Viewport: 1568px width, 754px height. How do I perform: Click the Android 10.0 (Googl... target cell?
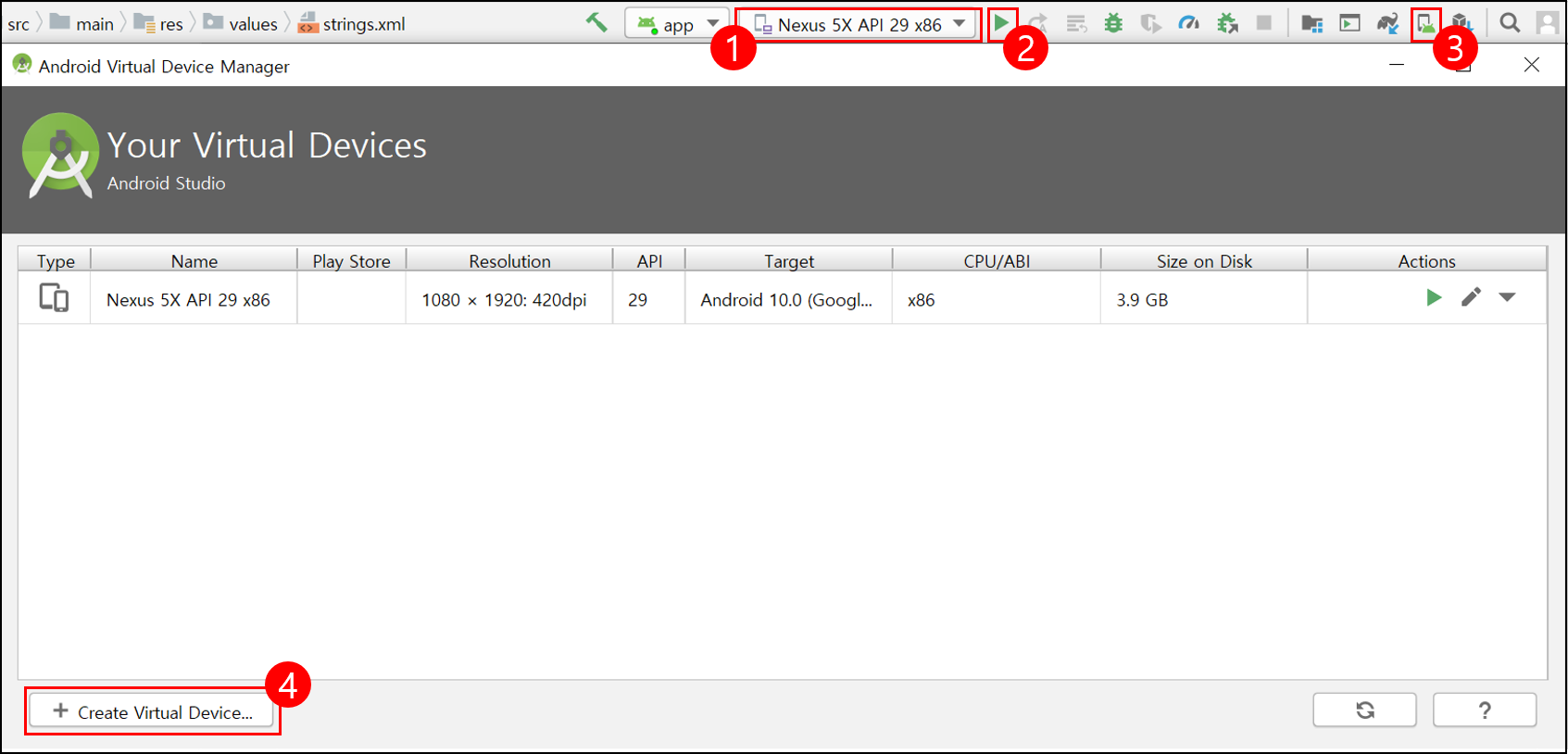click(x=789, y=299)
